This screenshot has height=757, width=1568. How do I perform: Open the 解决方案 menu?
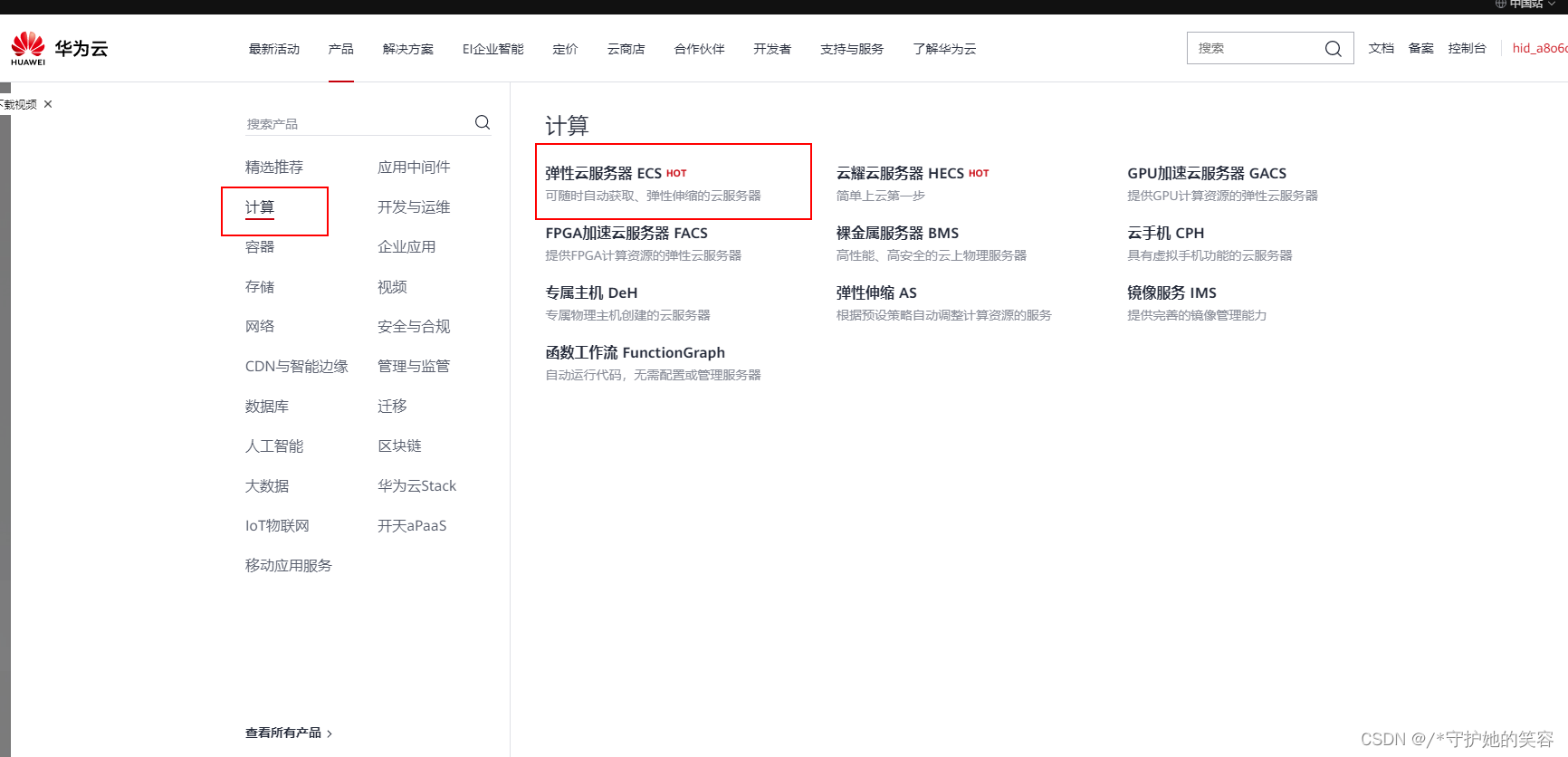pos(408,49)
